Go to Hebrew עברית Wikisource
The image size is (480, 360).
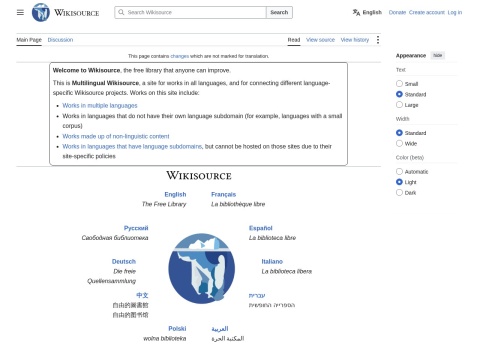(257, 295)
